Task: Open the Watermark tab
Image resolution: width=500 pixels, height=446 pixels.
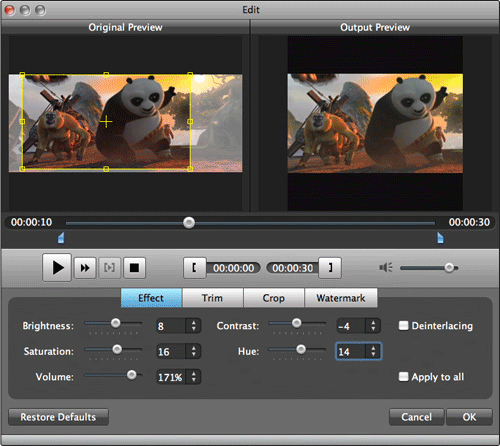Action: (x=341, y=298)
